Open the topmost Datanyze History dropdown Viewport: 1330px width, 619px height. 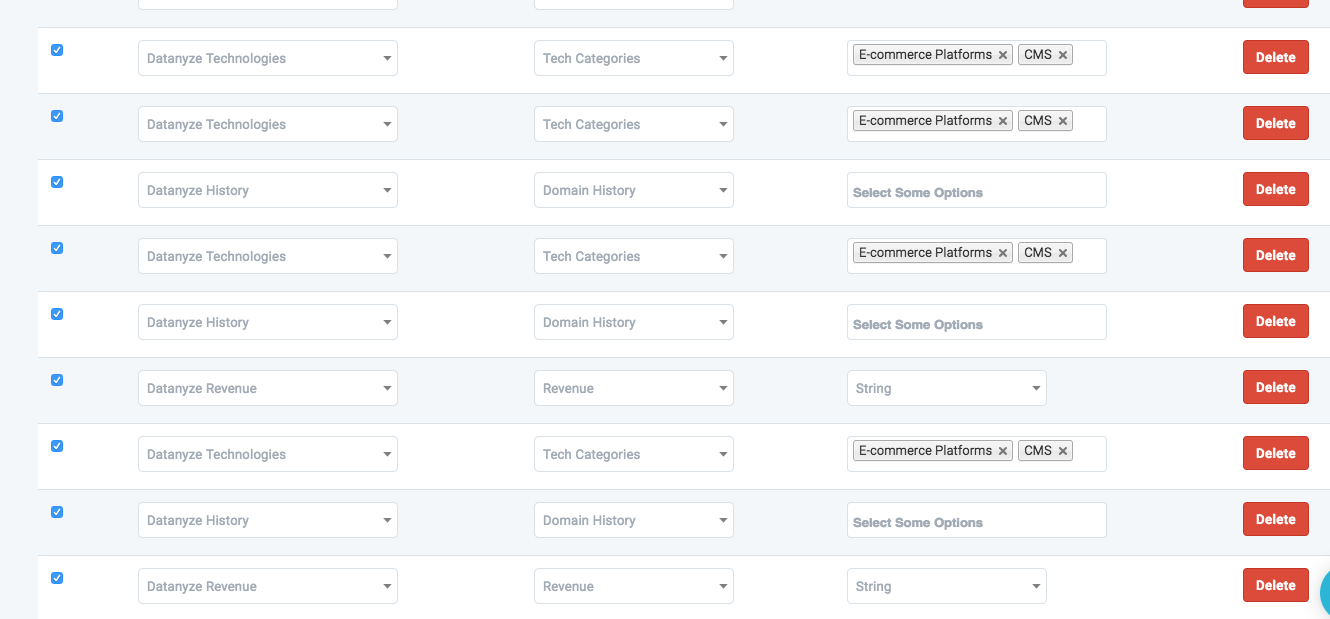click(267, 190)
